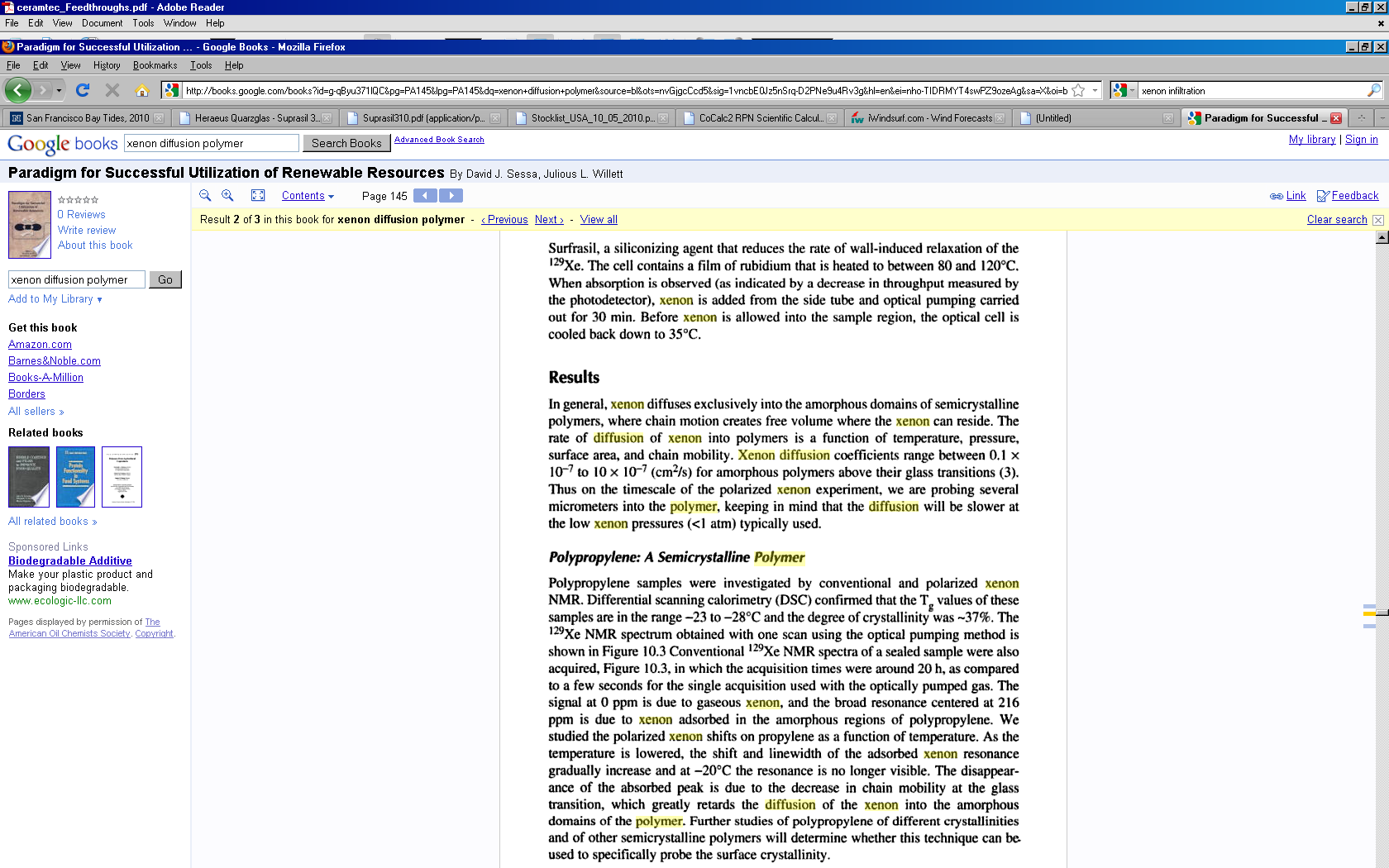Open first related book thumbnail
This screenshot has height=868, width=1389.
29,477
